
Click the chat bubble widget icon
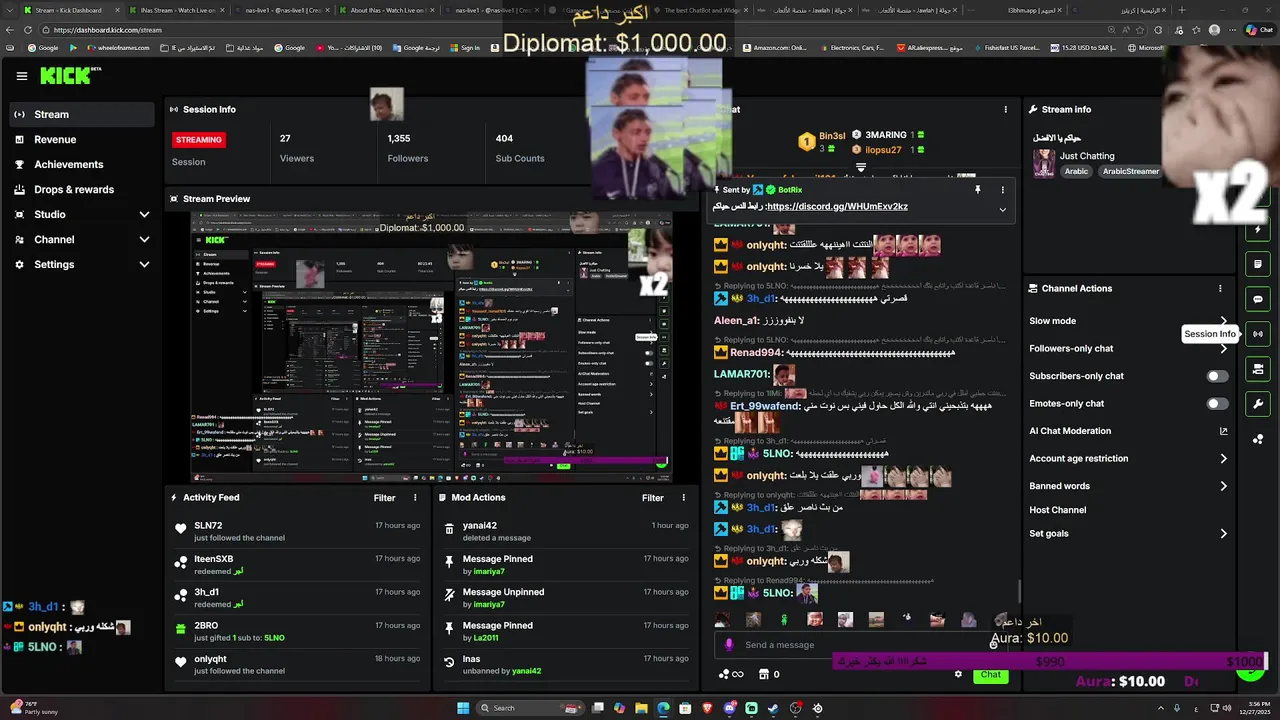pos(1258,299)
